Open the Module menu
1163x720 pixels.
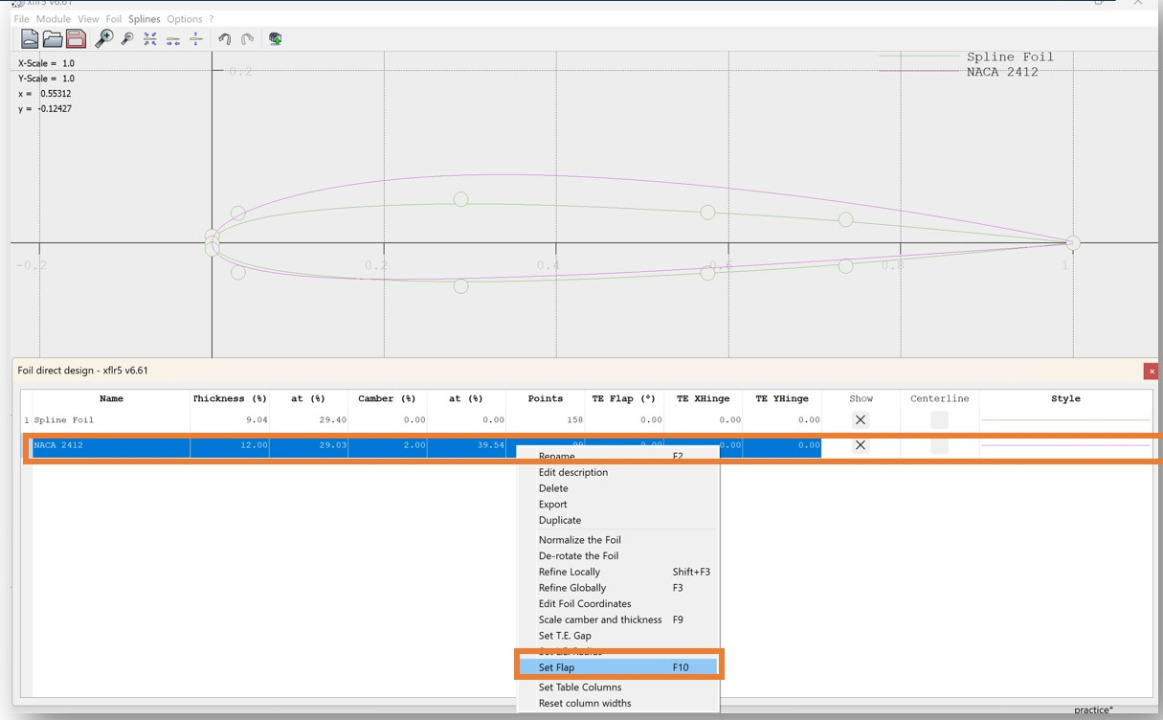pyautogui.click(x=53, y=19)
